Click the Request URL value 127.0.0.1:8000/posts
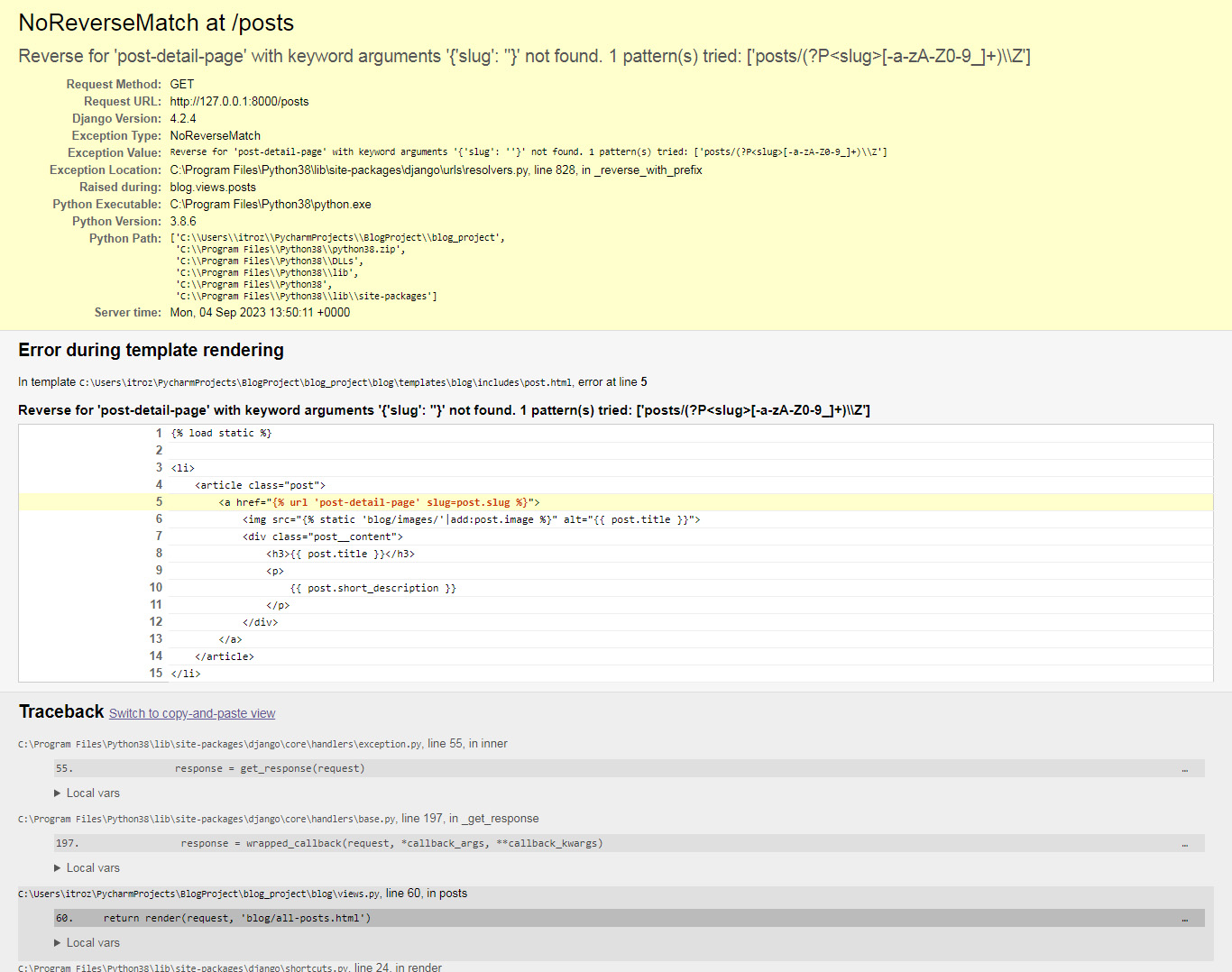The image size is (1232, 972). 239,101
